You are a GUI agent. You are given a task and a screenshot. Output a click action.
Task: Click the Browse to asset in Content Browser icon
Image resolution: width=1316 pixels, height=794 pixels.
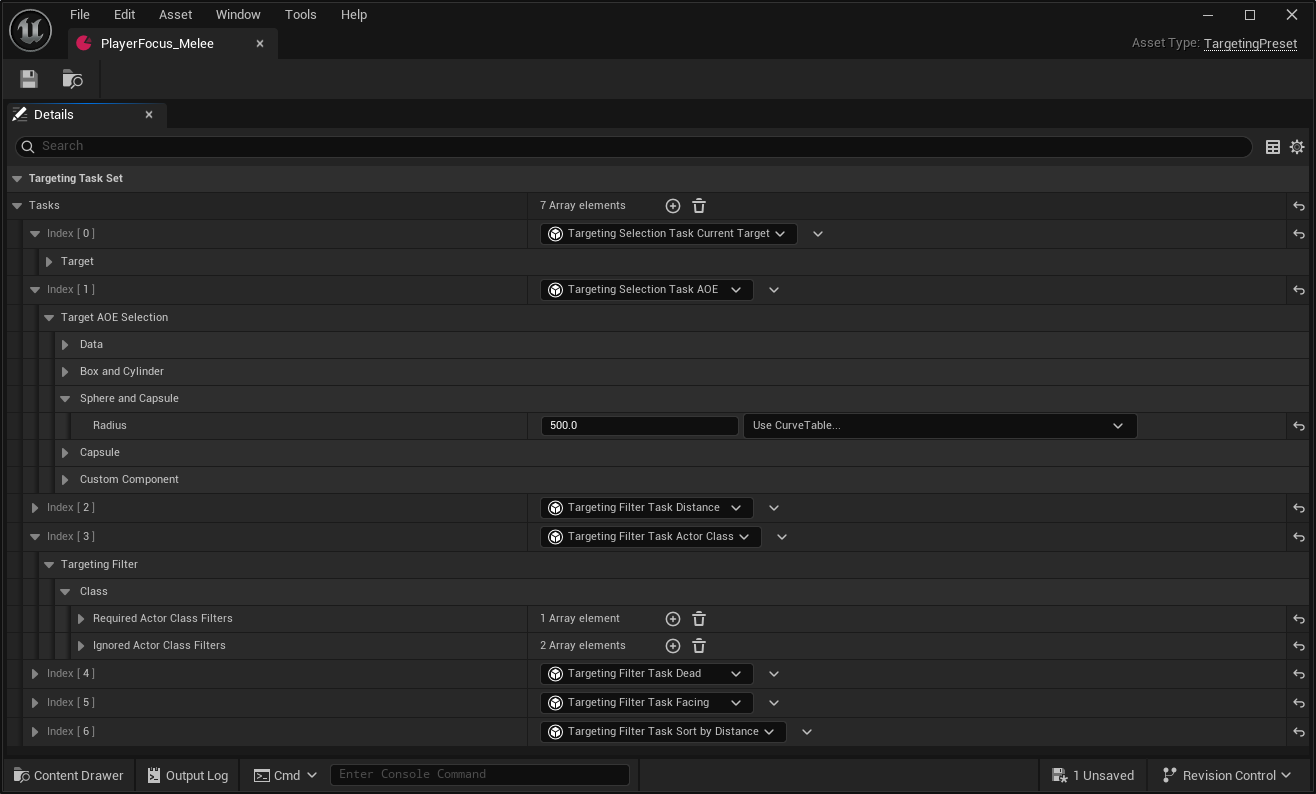(72, 79)
